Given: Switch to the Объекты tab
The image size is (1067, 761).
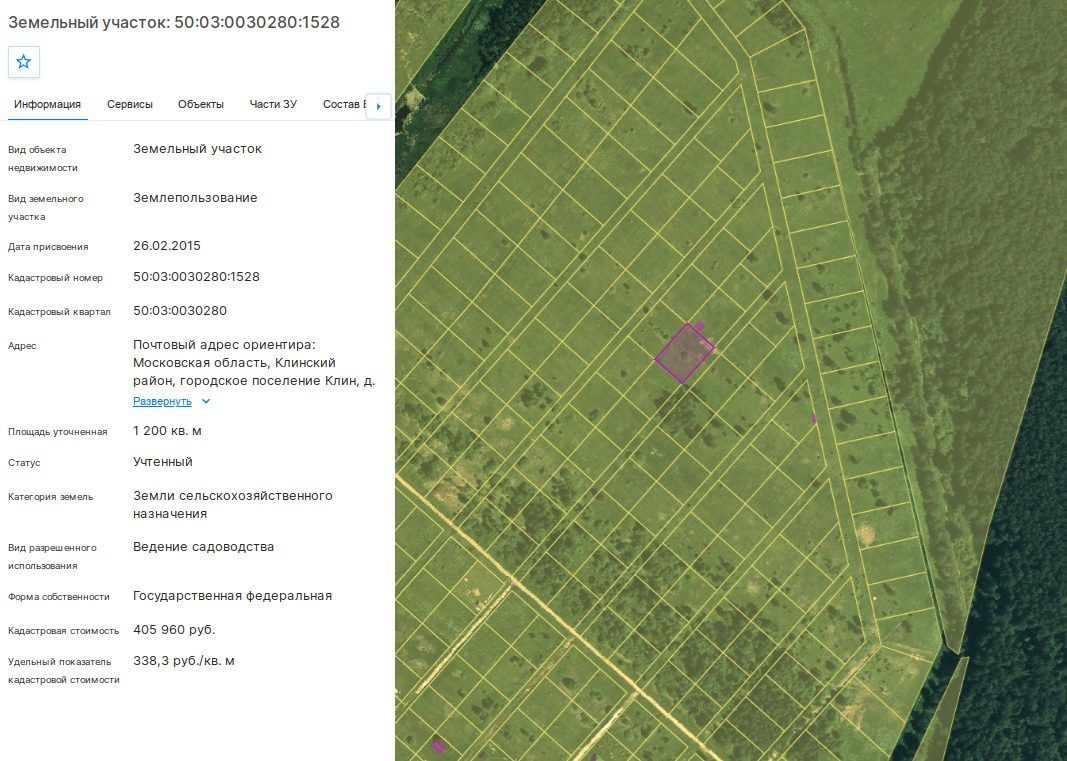Looking at the screenshot, I should coord(201,104).
